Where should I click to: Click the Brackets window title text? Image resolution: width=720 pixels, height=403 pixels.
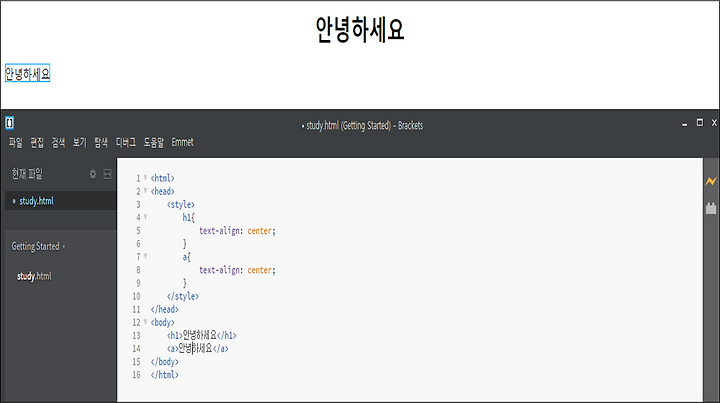(x=362, y=125)
